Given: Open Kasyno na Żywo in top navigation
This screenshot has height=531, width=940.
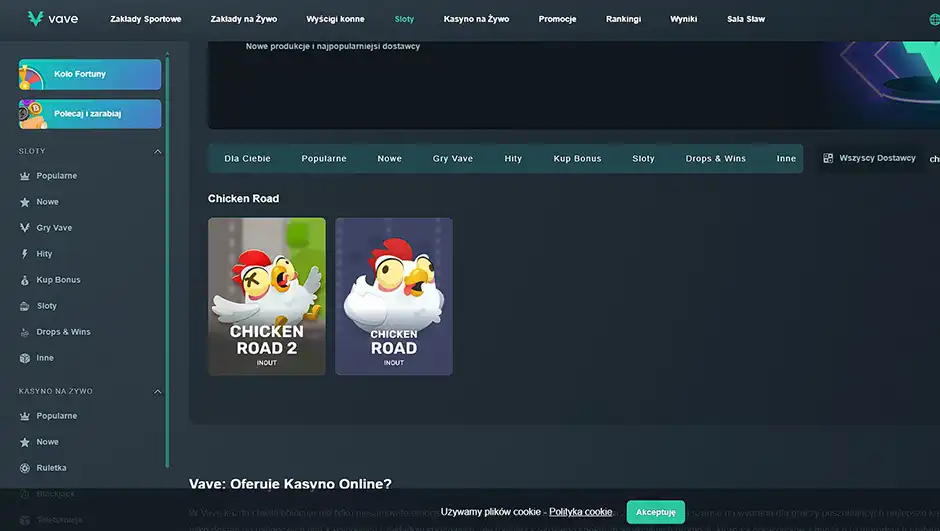Looking at the screenshot, I should [477, 19].
